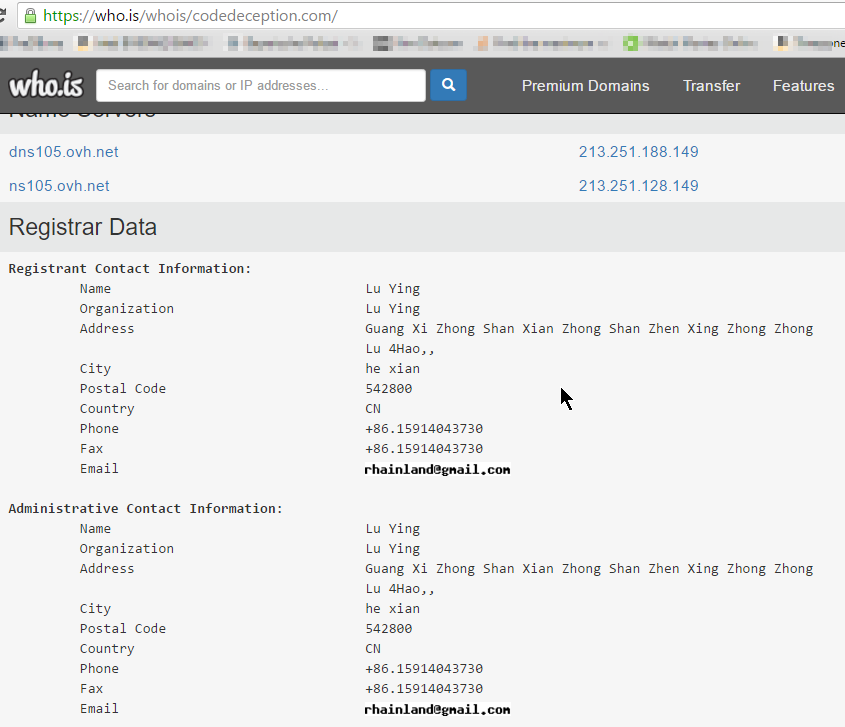Viewport: 845px width, 727px height.
Task: Click the Administrative contact email address
Action: [437, 709]
